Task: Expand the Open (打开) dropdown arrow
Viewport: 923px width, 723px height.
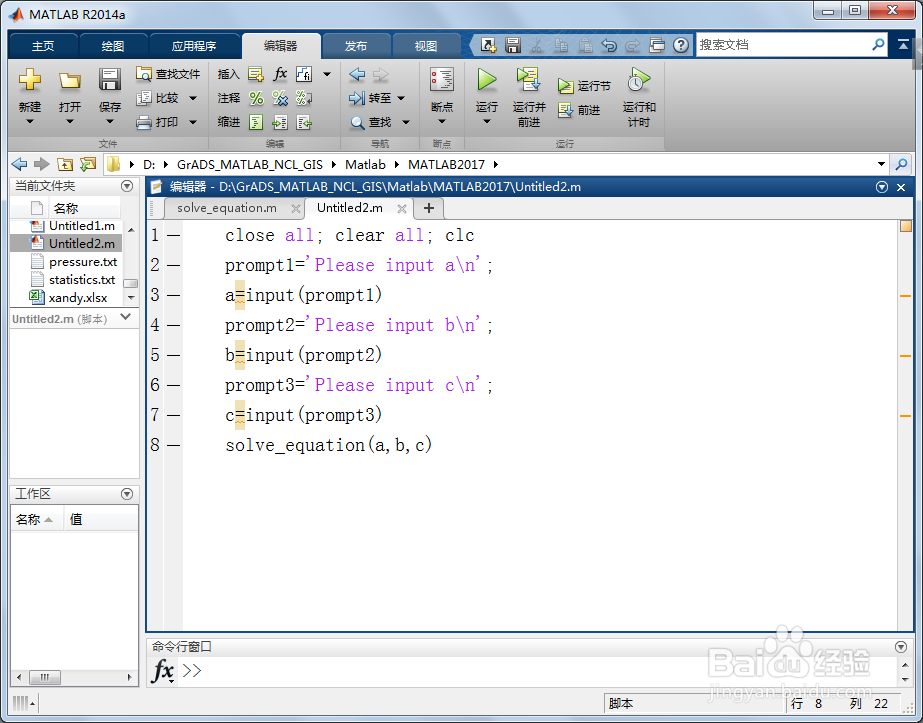Action: [69, 122]
